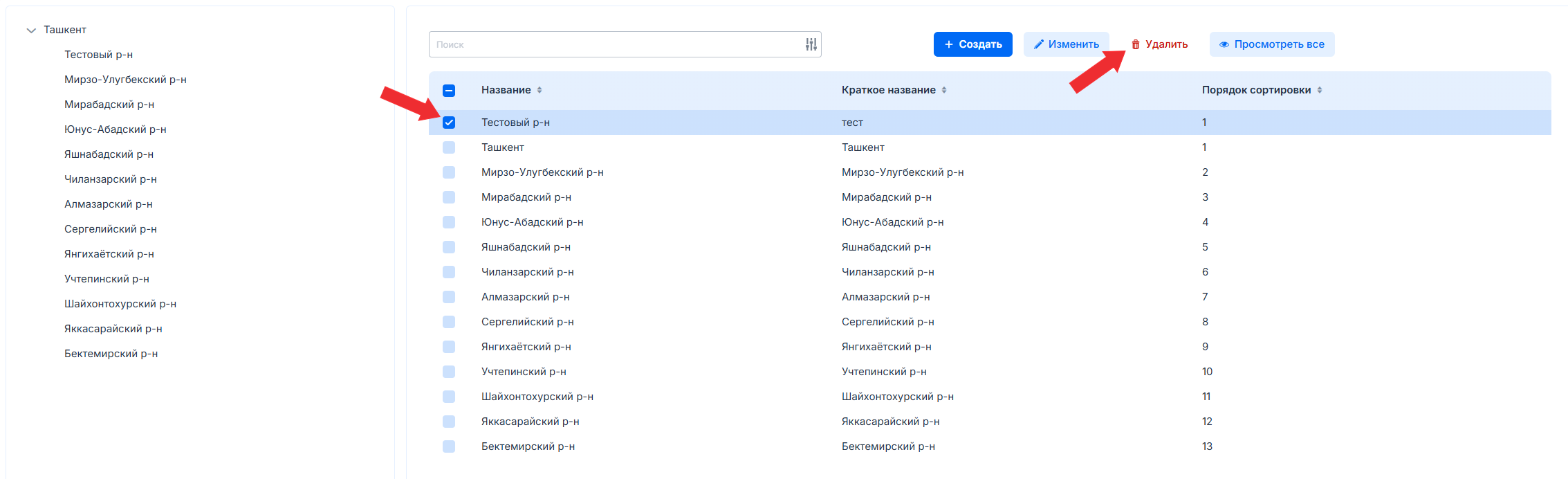Click the Изменить button
Viewport: 1568px width, 479px height.
(x=1066, y=44)
